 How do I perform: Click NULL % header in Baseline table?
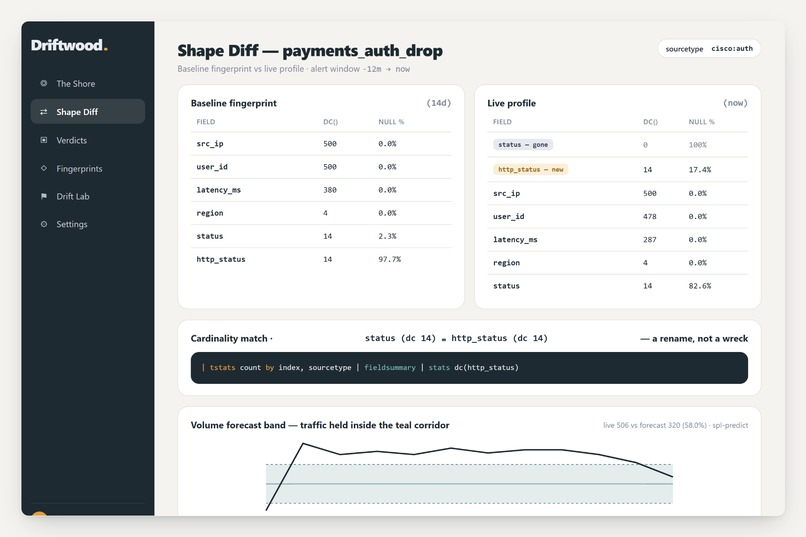point(391,122)
